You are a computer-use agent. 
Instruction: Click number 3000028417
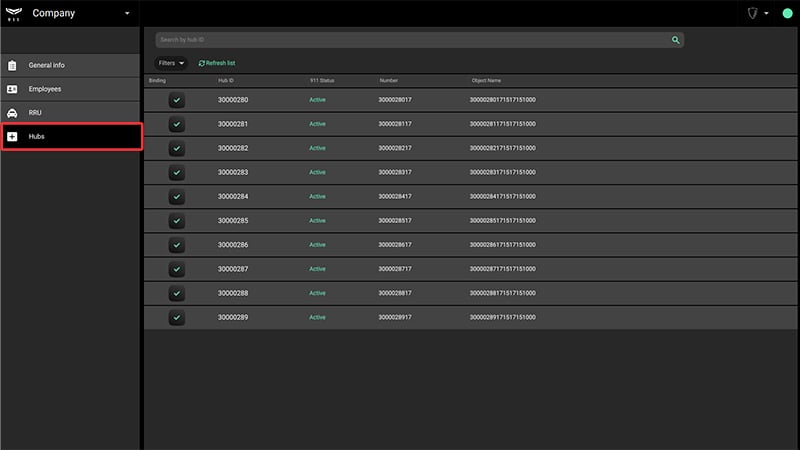pyautogui.click(x=395, y=196)
